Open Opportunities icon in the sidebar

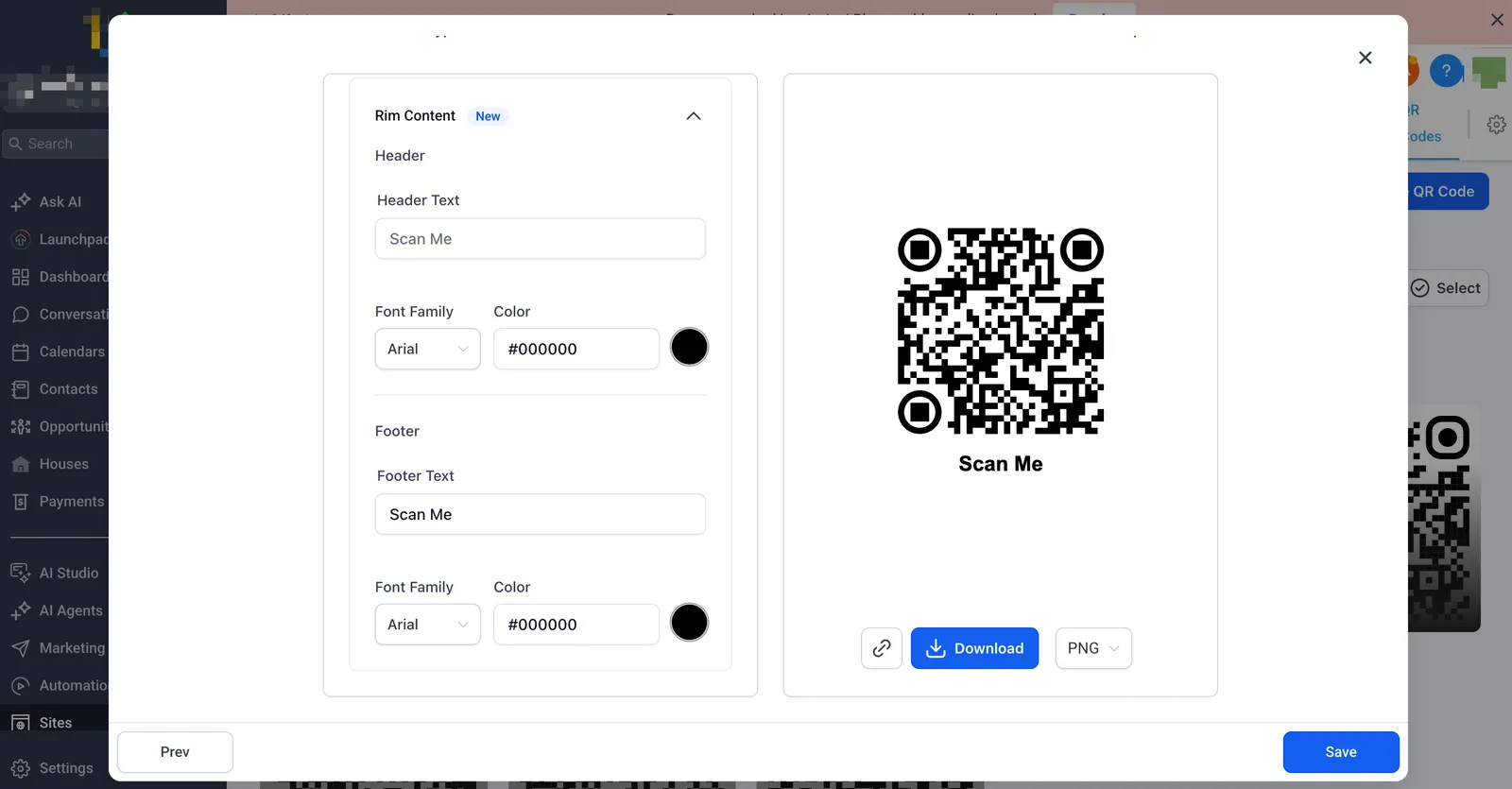click(21, 427)
